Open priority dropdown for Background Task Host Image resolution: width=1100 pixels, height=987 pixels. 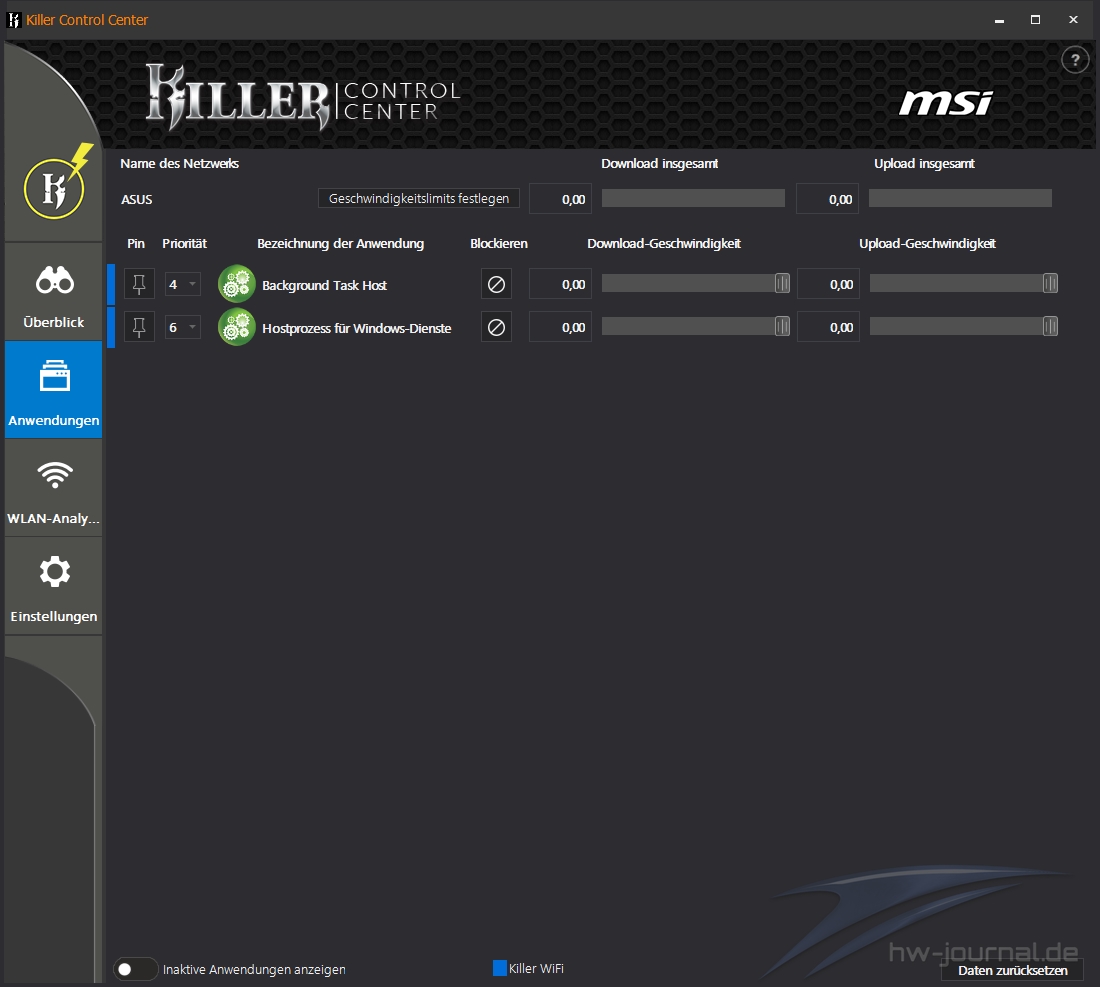click(x=182, y=284)
